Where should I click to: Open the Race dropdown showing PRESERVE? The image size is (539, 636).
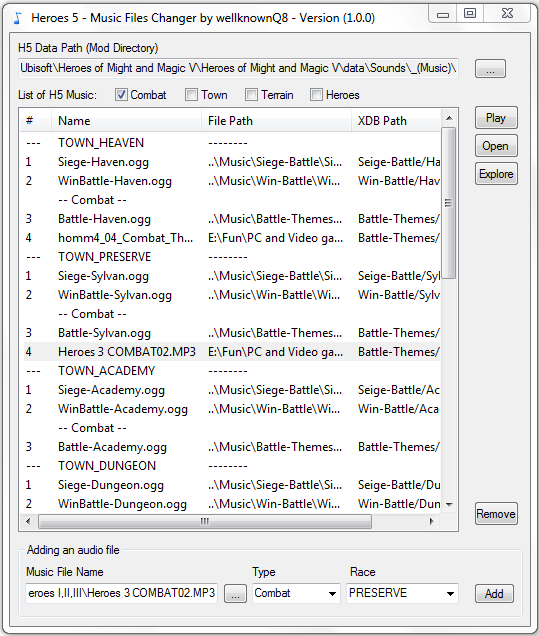click(402, 593)
